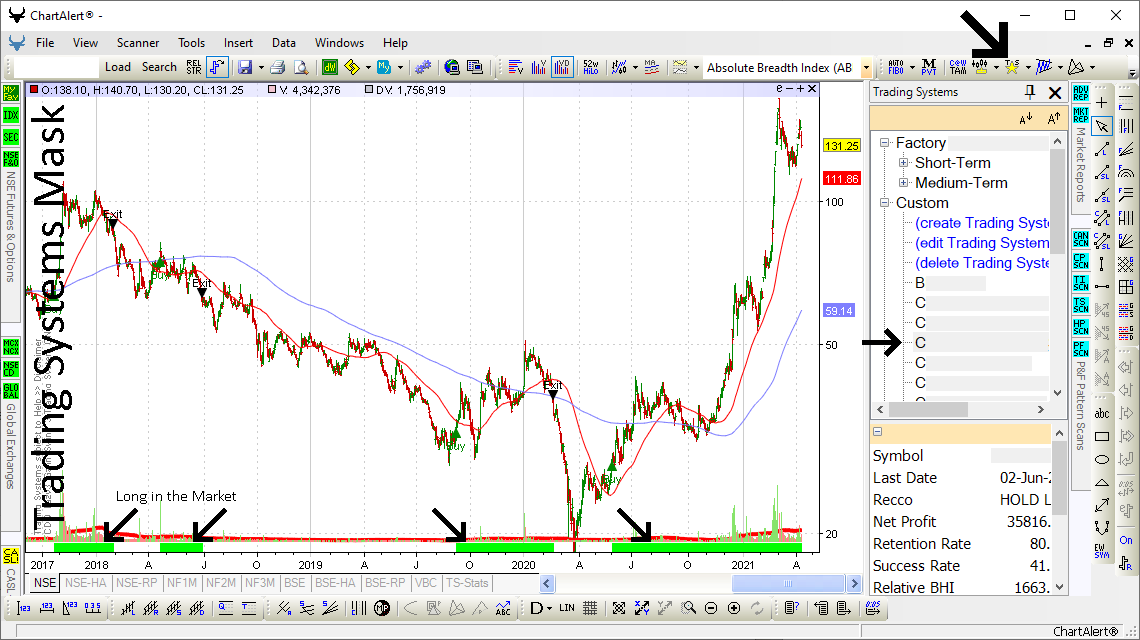Click the Save floppy disk icon
This screenshot has width=1140, height=640.
tap(245, 68)
